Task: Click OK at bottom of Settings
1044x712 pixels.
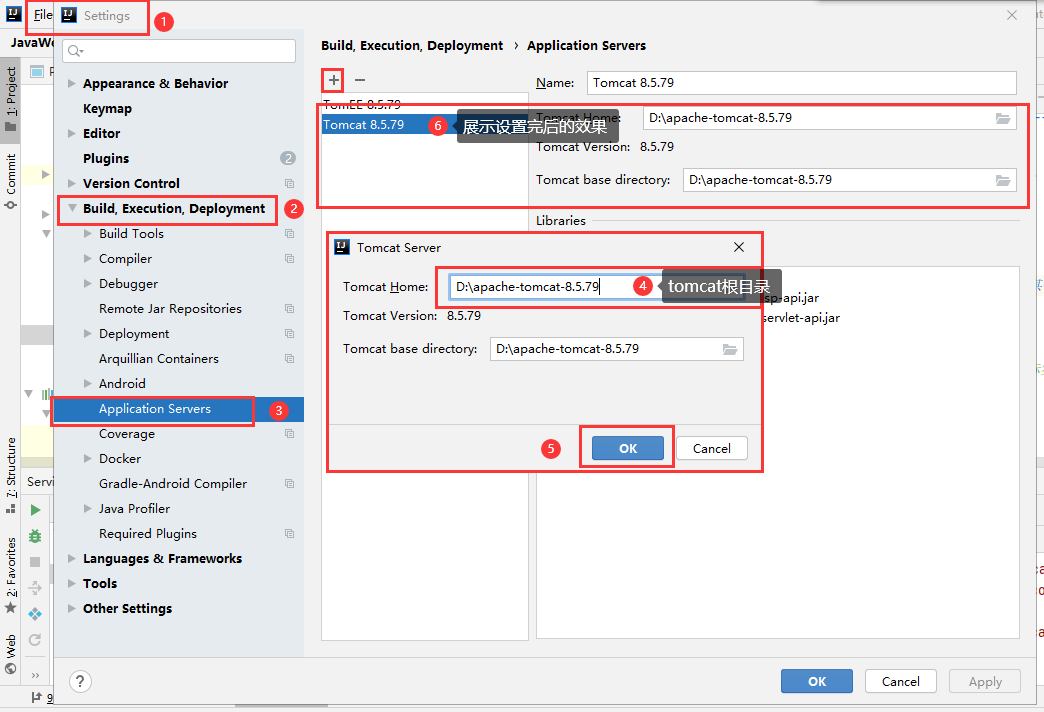Action: click(x=817, y=681)
